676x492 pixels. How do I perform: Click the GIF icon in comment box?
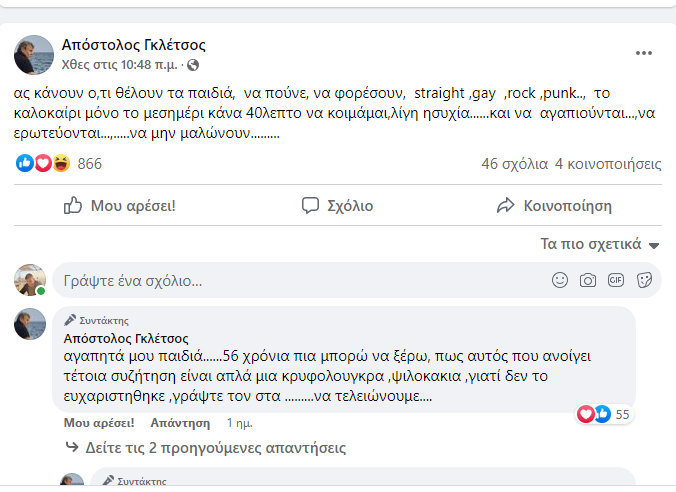(616, 280)
